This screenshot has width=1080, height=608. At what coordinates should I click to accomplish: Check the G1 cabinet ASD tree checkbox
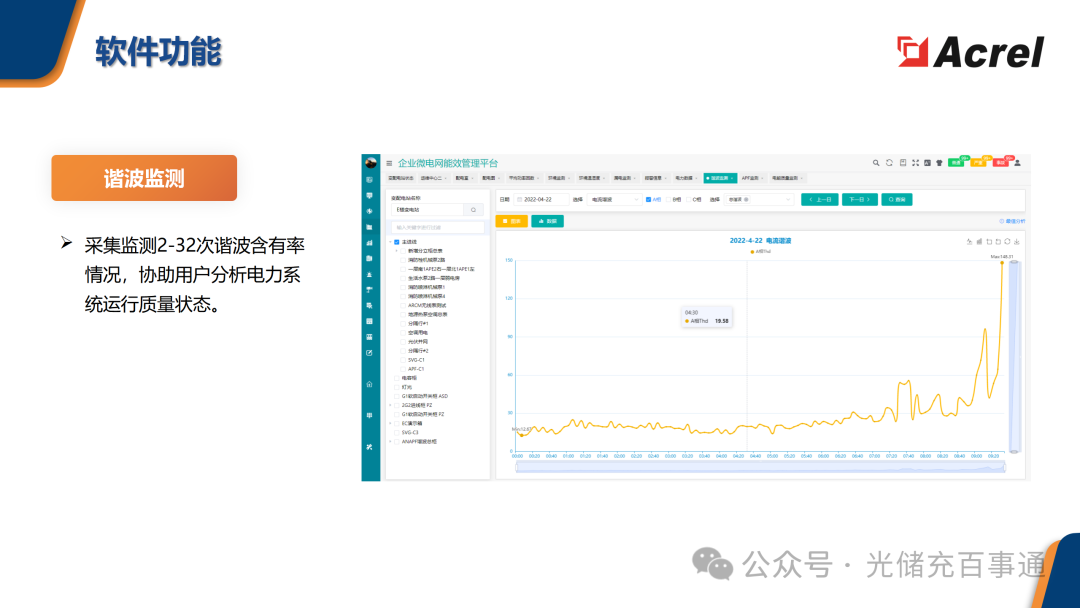point(397,397)
